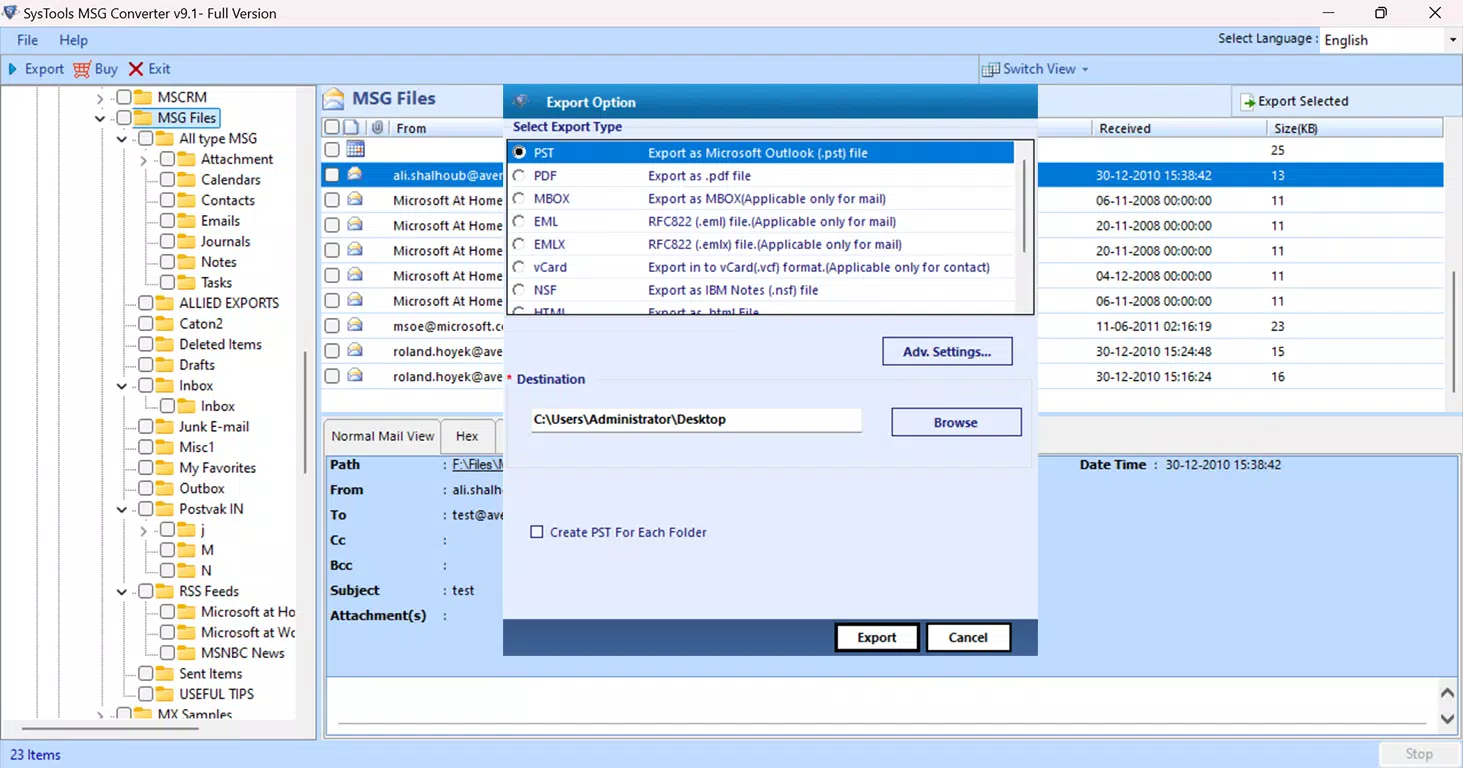Click the USEFUL TIPS folder icon
The image size is (1463, 768).
[165, 694]
